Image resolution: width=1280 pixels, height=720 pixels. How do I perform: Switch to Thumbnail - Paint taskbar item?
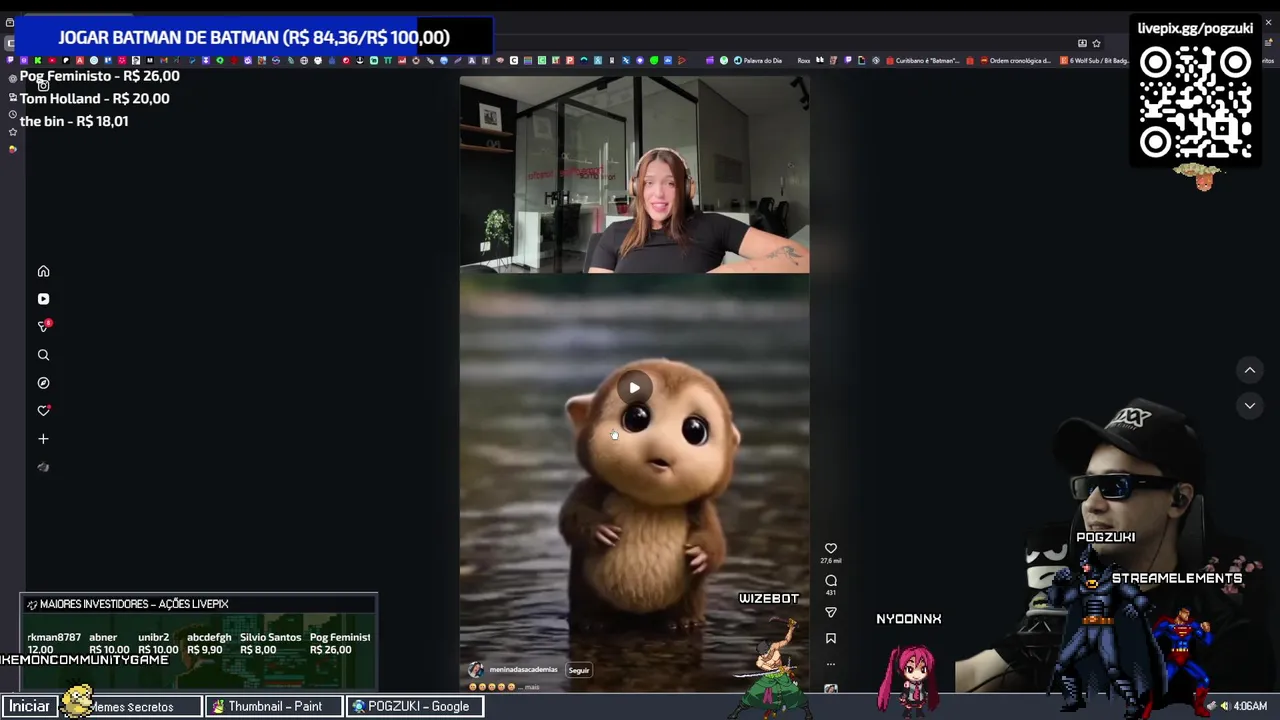[275, 706]
